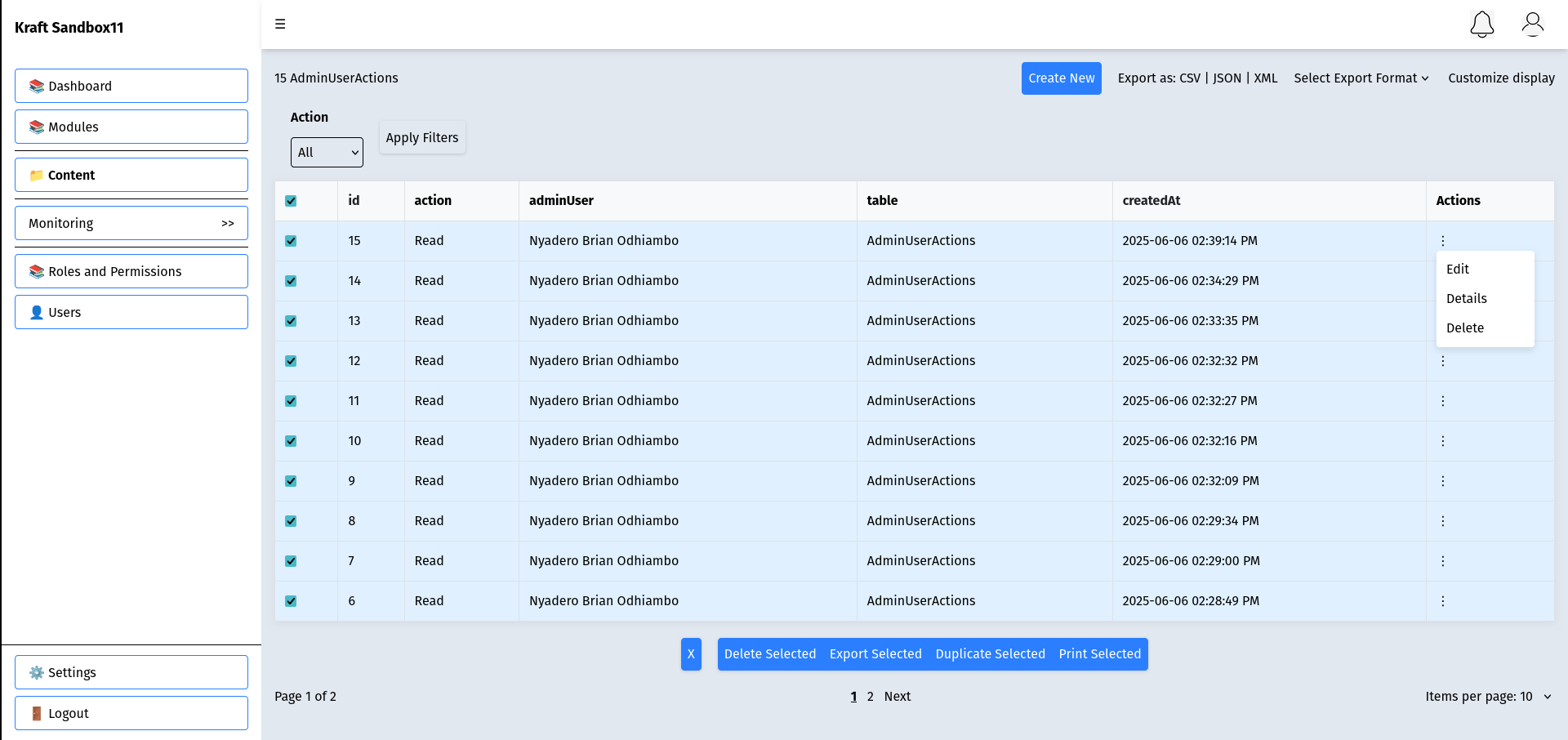Uncheck the checkbox for row 10
Viewport: 1568px width, 740px height.
(291, 441)
